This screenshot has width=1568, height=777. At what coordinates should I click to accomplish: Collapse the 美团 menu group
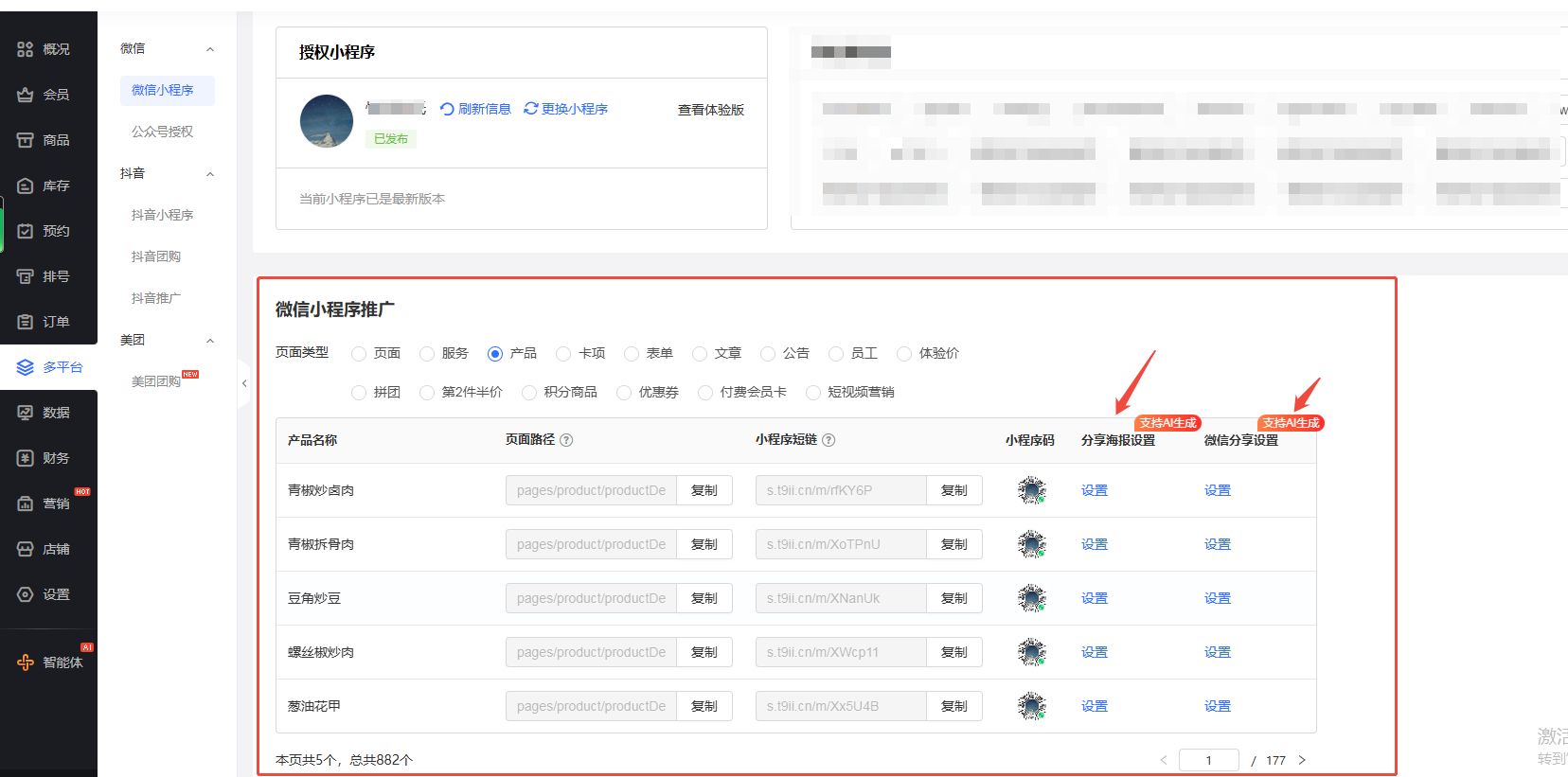coord(210,341)
